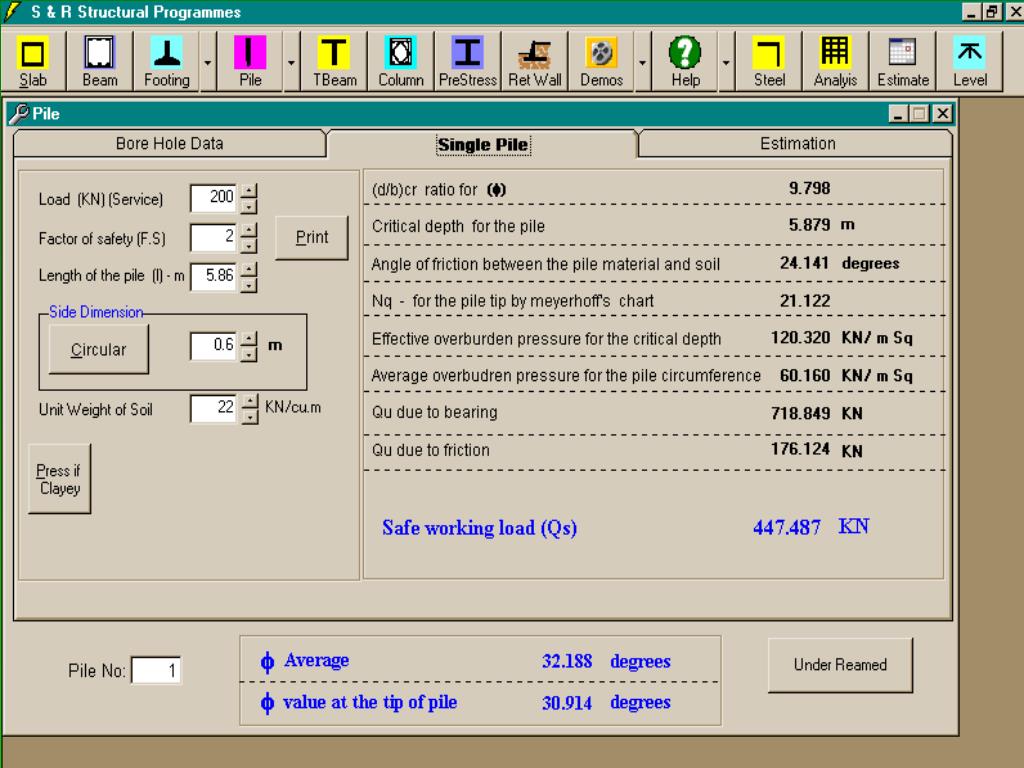Click the Pile window wrench icon
This screenshot has width=1024, height=768.
pyautogui.click(x=18, y=114)
